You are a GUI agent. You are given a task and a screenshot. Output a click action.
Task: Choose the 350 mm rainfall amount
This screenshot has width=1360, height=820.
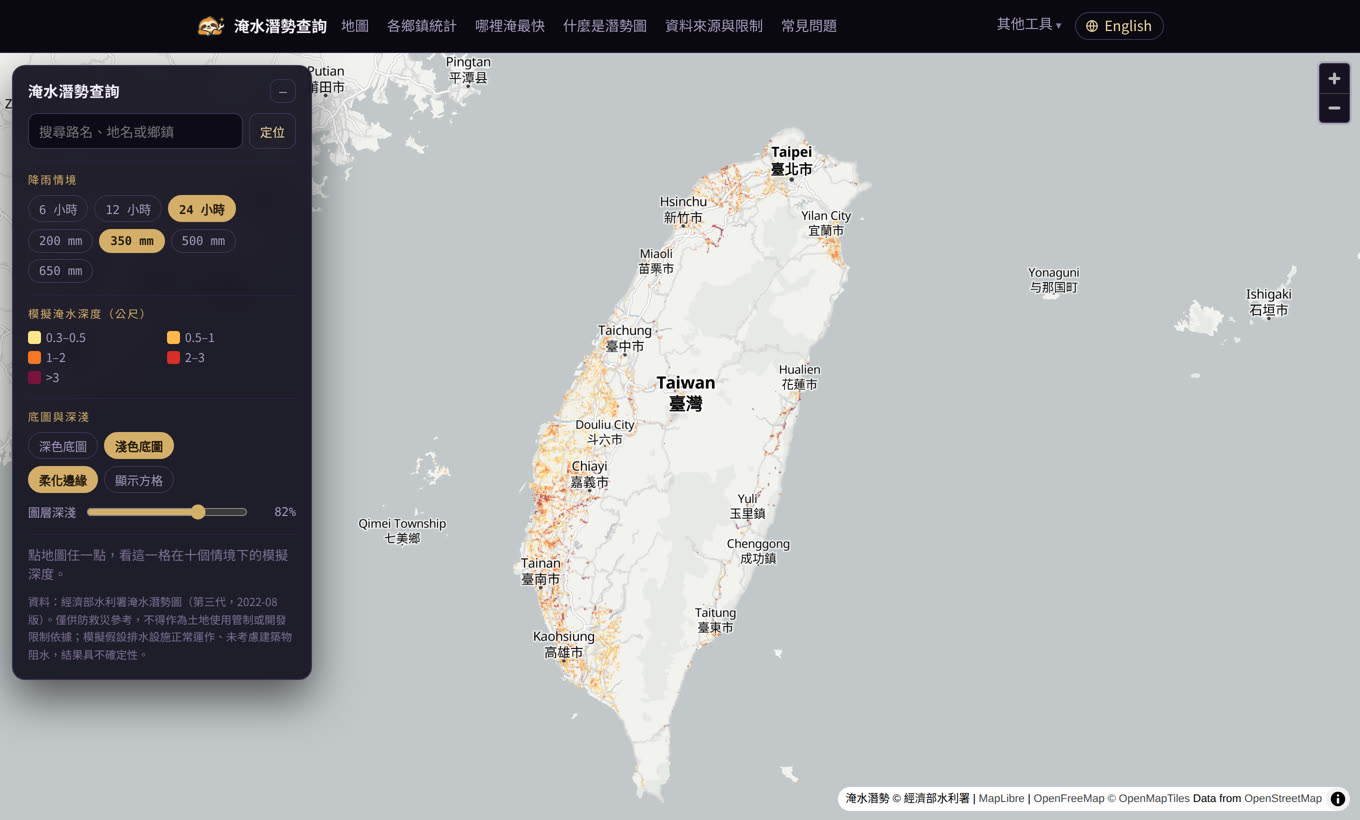[x=132, y=241]
